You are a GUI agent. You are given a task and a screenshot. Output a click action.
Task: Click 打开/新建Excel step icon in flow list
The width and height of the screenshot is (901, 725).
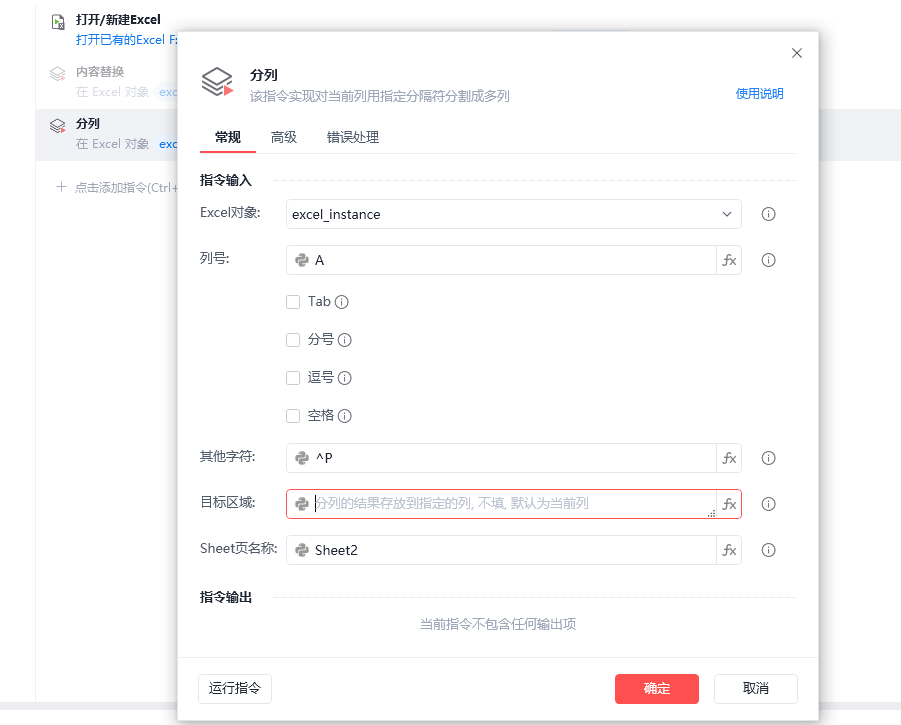(x=58, y=22)
